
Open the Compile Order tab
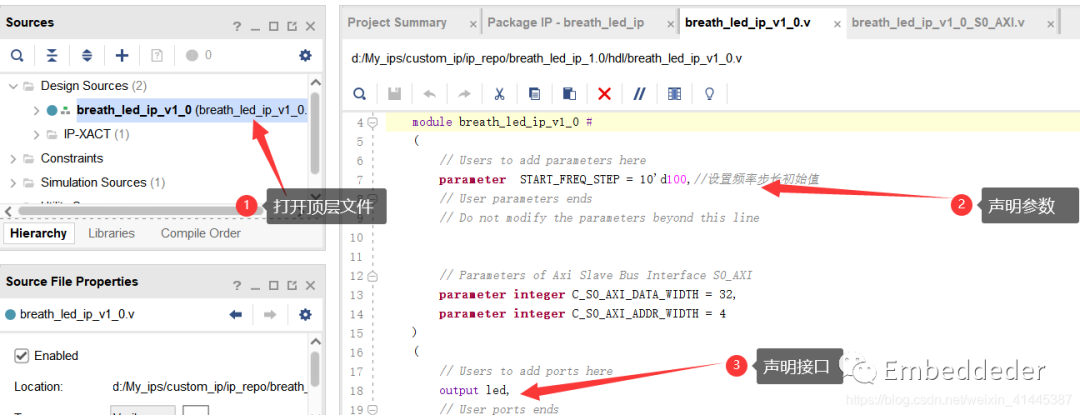[200, 233]
